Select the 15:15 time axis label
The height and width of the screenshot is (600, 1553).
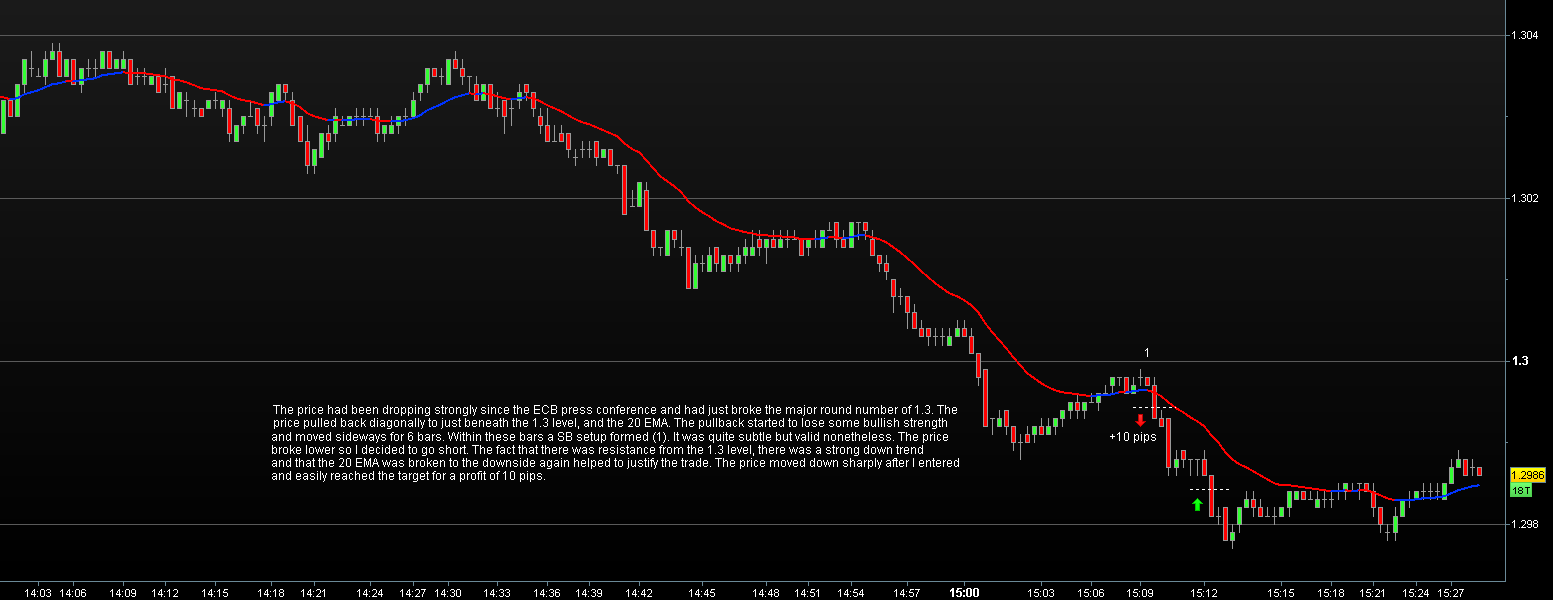1281,593
